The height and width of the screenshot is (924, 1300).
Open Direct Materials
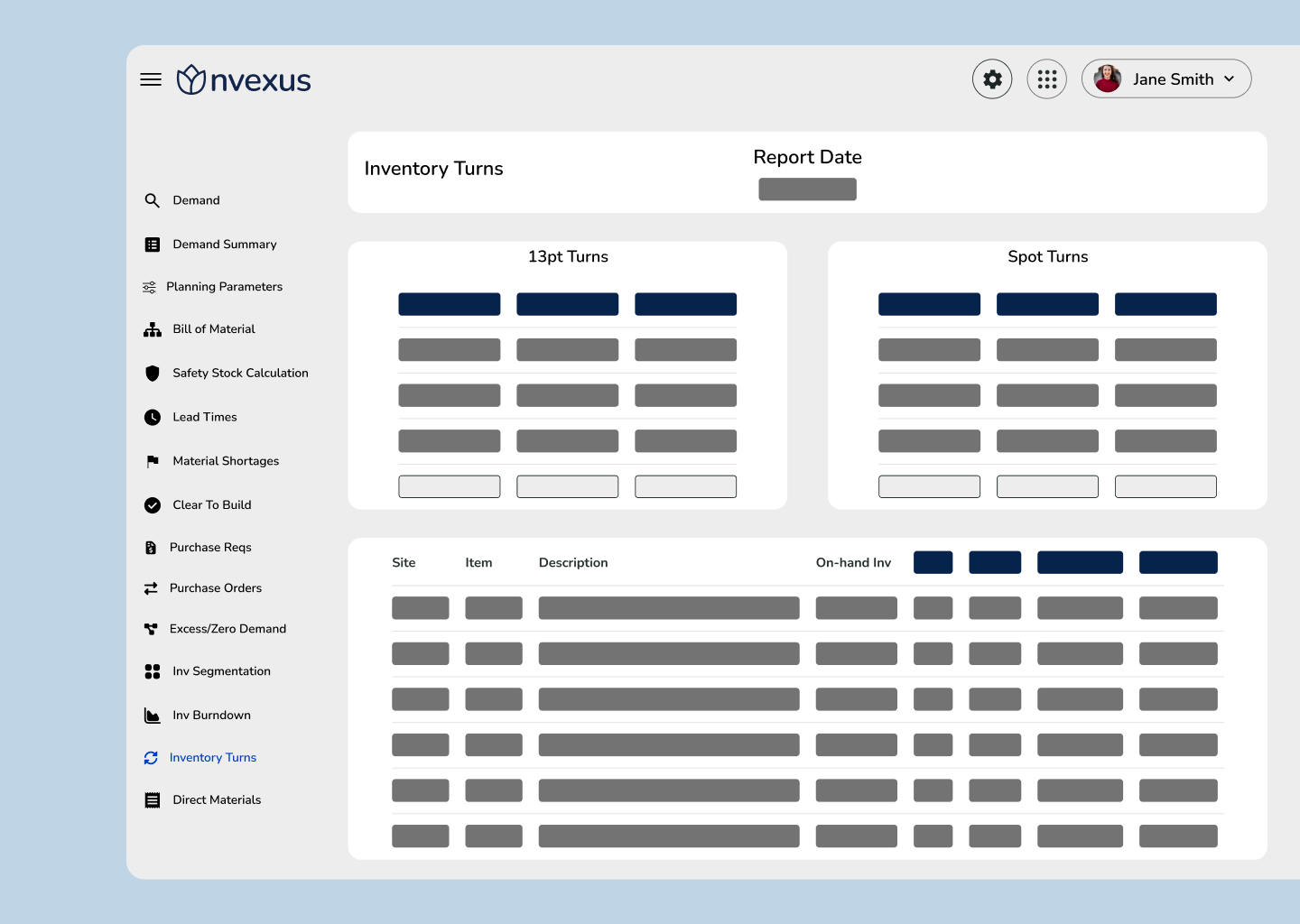[x=217, y=800]
